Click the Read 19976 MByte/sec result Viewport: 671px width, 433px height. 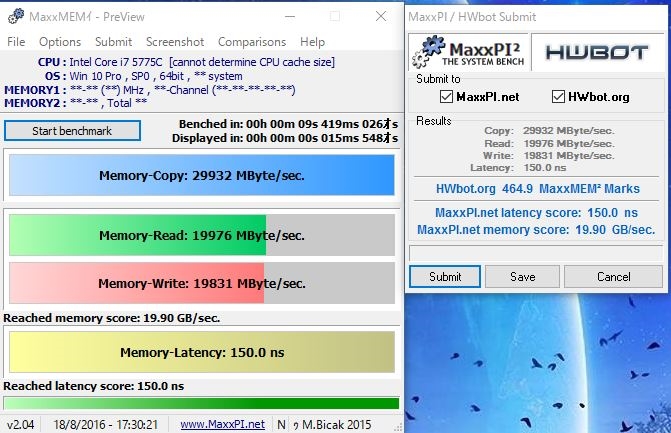coord(549,143)
